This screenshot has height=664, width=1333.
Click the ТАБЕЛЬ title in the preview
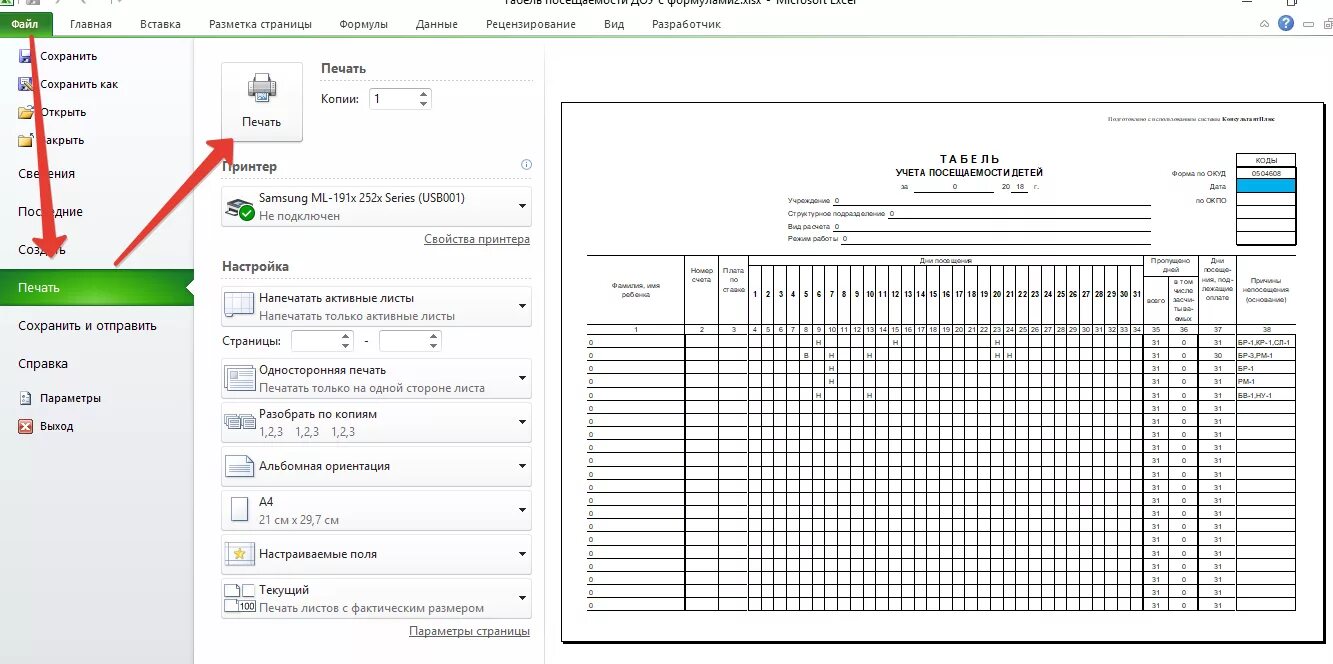pyautogui.click(x=969, y=159)
